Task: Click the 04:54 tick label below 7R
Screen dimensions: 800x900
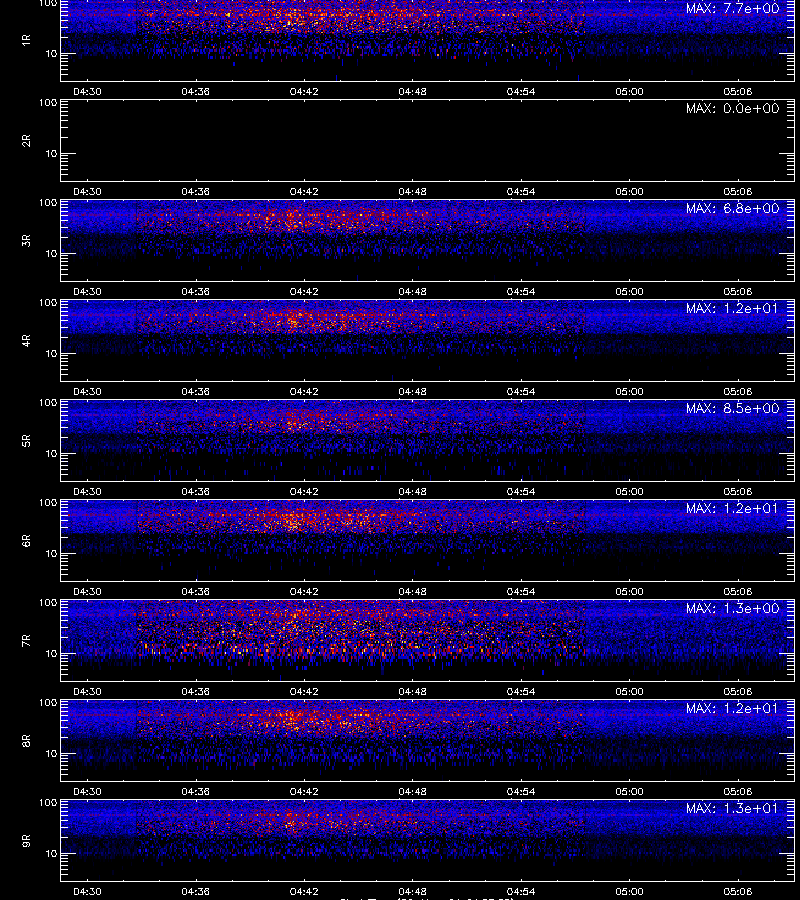Action: (521, 692)
